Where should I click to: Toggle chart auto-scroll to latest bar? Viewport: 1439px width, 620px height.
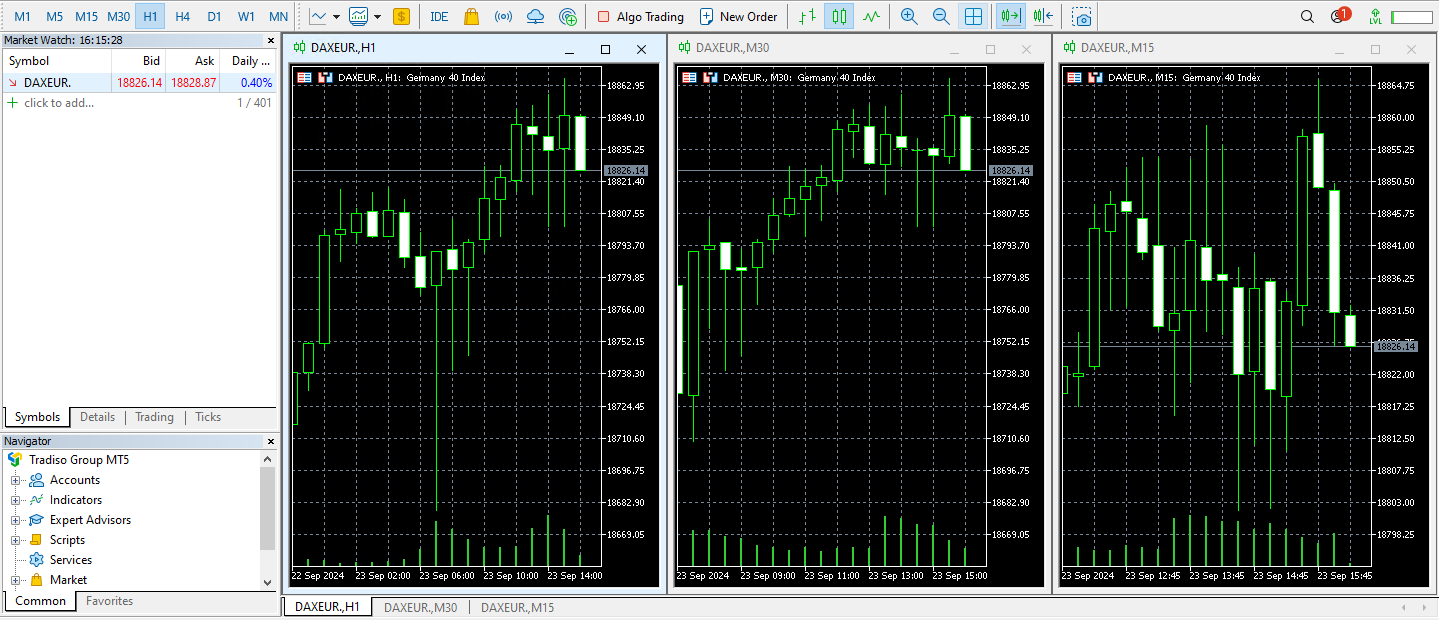(x=1011, y=16)
